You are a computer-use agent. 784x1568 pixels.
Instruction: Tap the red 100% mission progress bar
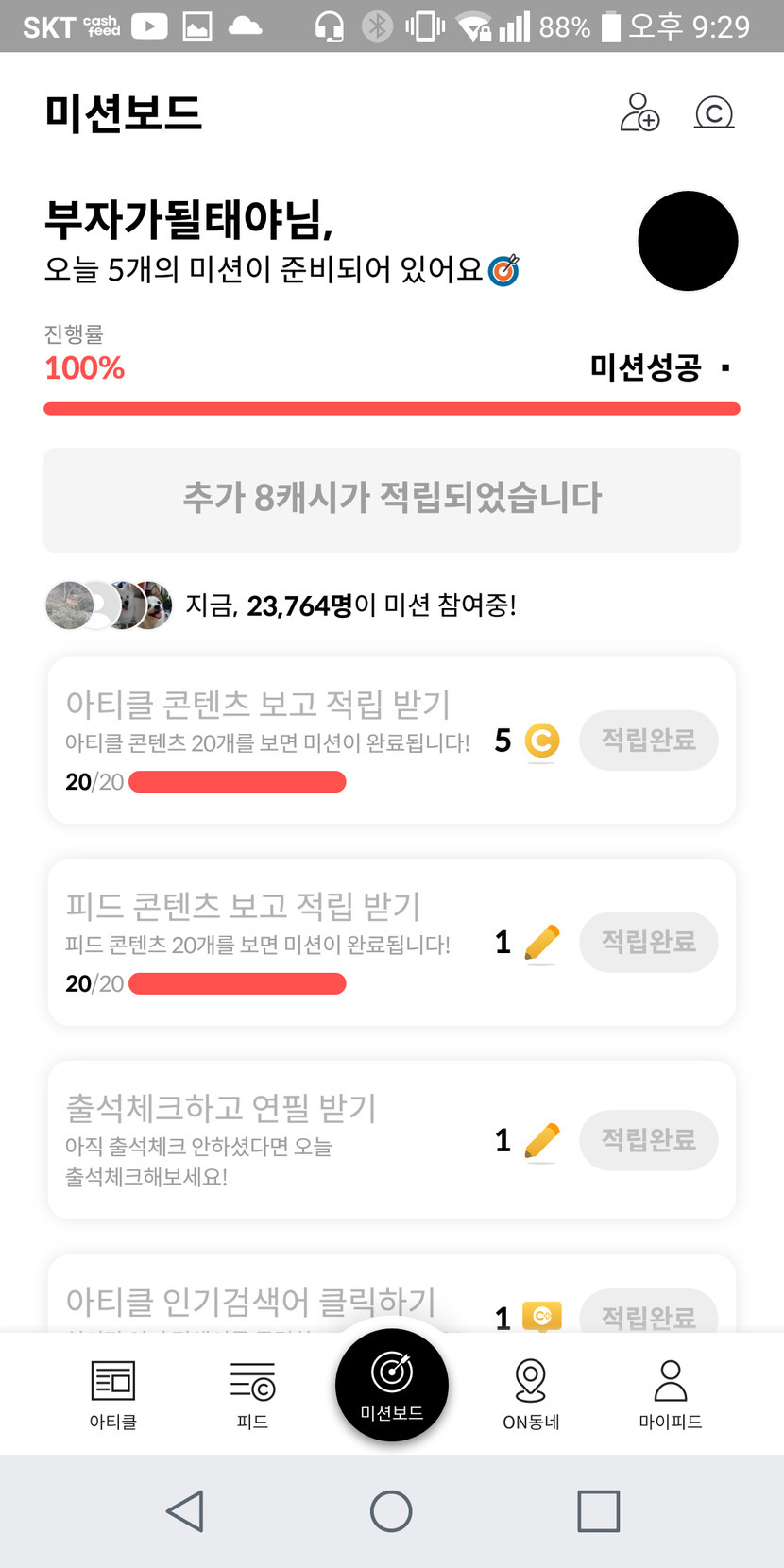[392, 408]
